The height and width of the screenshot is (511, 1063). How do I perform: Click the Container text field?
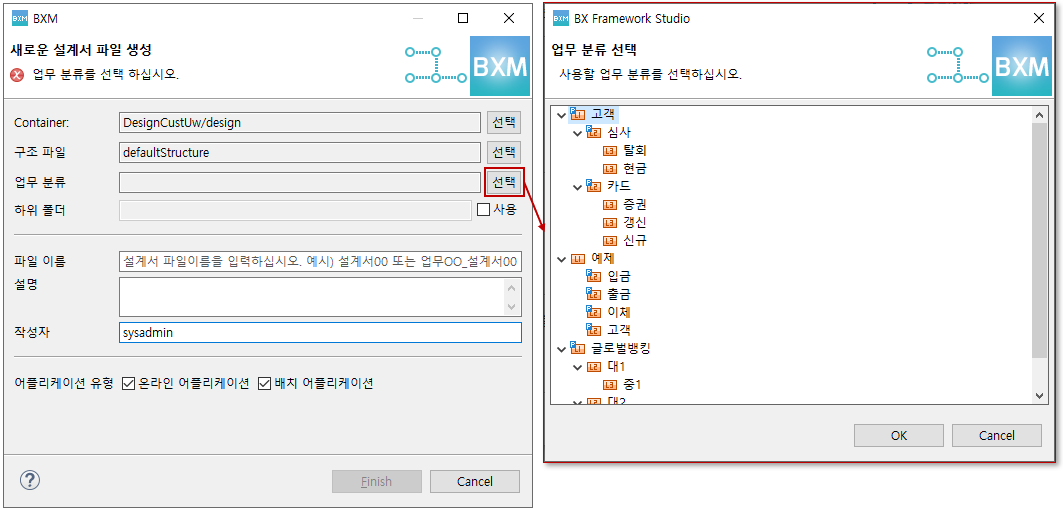tap(300, 123)
